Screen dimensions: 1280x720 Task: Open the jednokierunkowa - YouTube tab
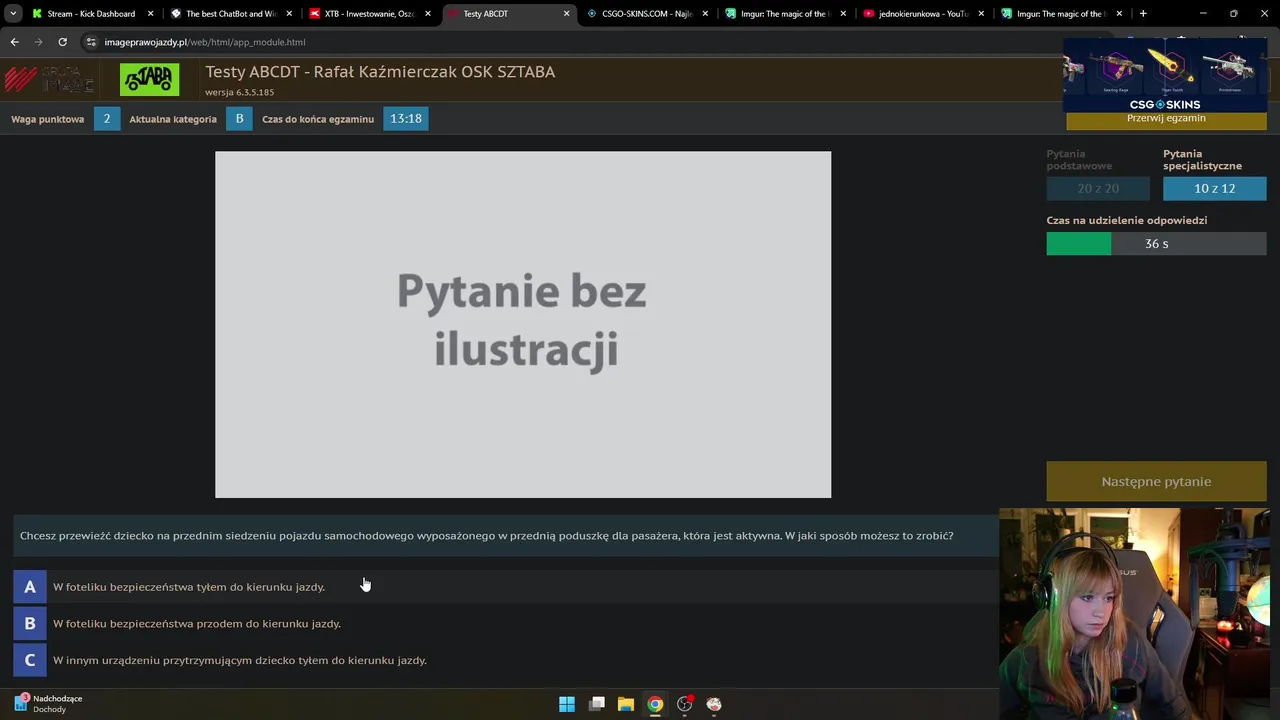pos(924,14)
